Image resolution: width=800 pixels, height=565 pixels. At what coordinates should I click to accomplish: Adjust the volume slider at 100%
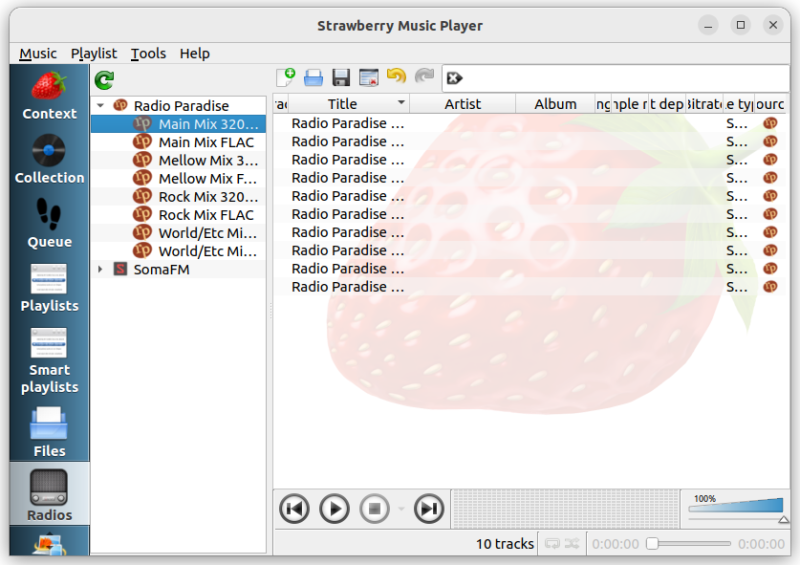pos(736,509)
